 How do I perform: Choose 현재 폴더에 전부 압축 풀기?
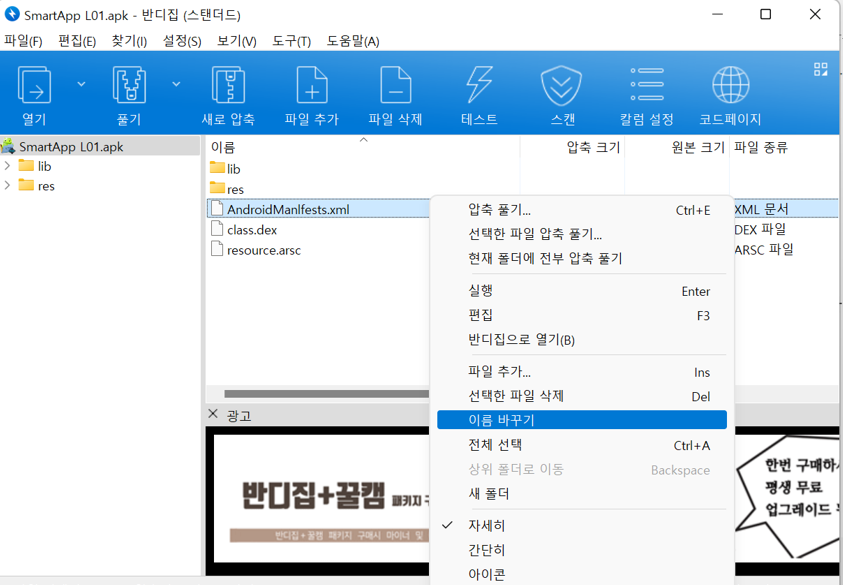click(582, 258)
